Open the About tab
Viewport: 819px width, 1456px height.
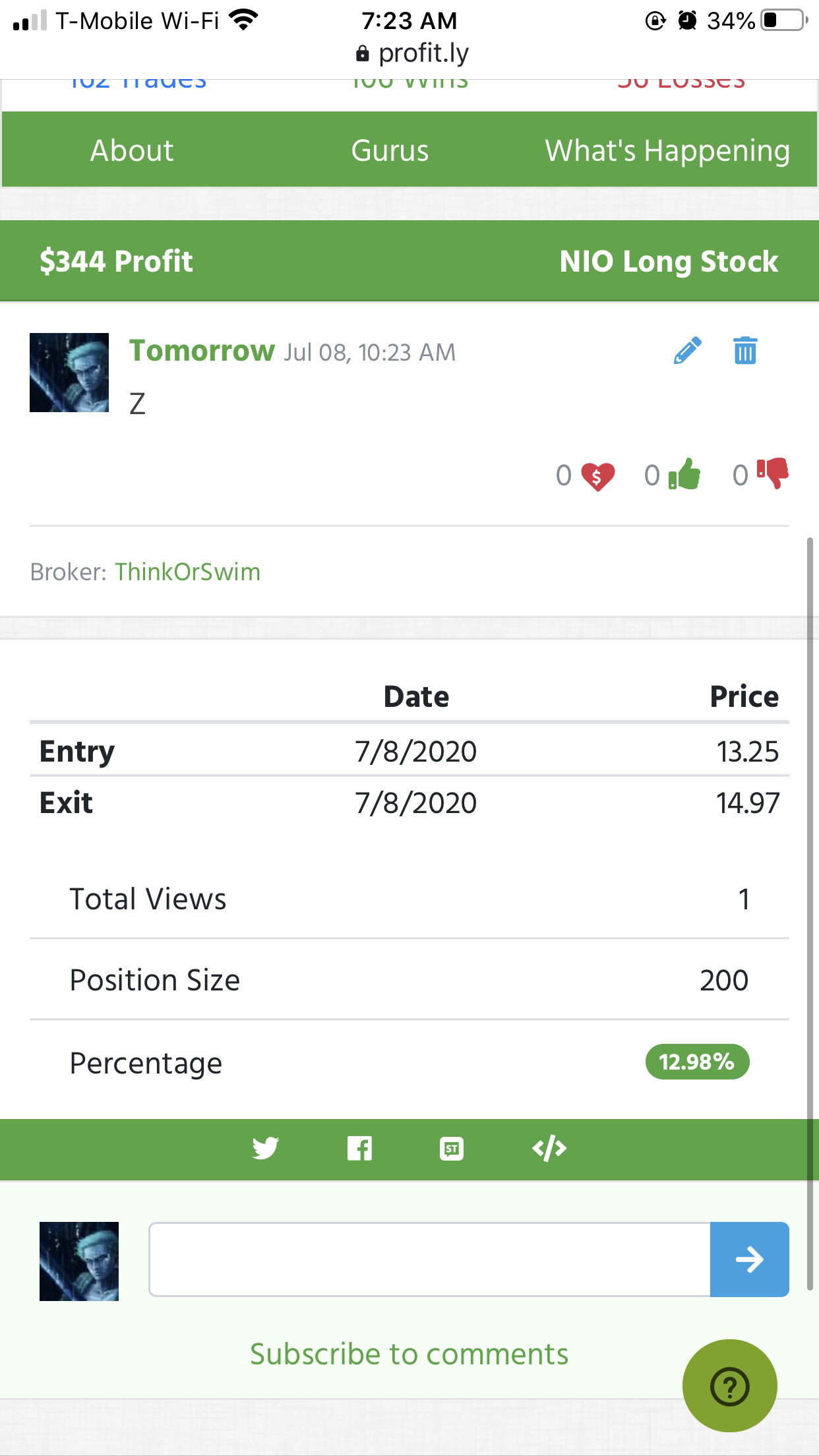132,150
